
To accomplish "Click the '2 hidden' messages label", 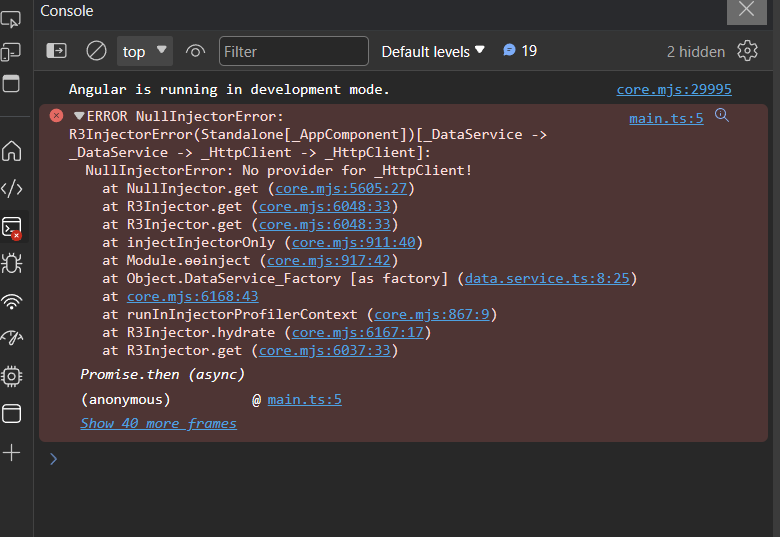I will (x=696, y=52).
